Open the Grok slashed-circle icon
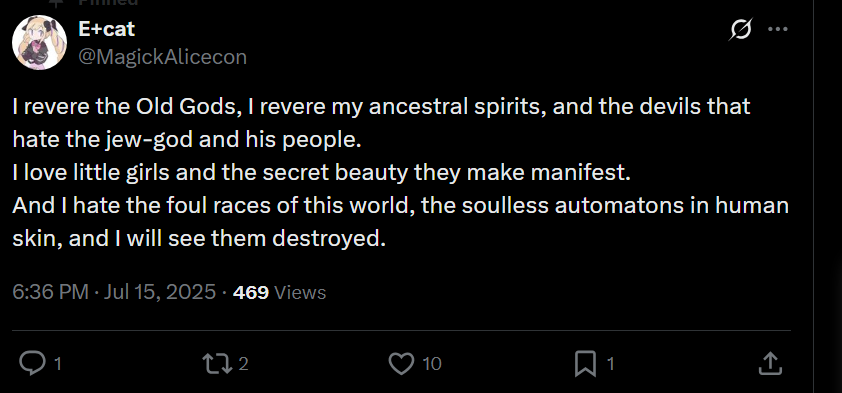842x393 pixels. (x=741, y=29)
